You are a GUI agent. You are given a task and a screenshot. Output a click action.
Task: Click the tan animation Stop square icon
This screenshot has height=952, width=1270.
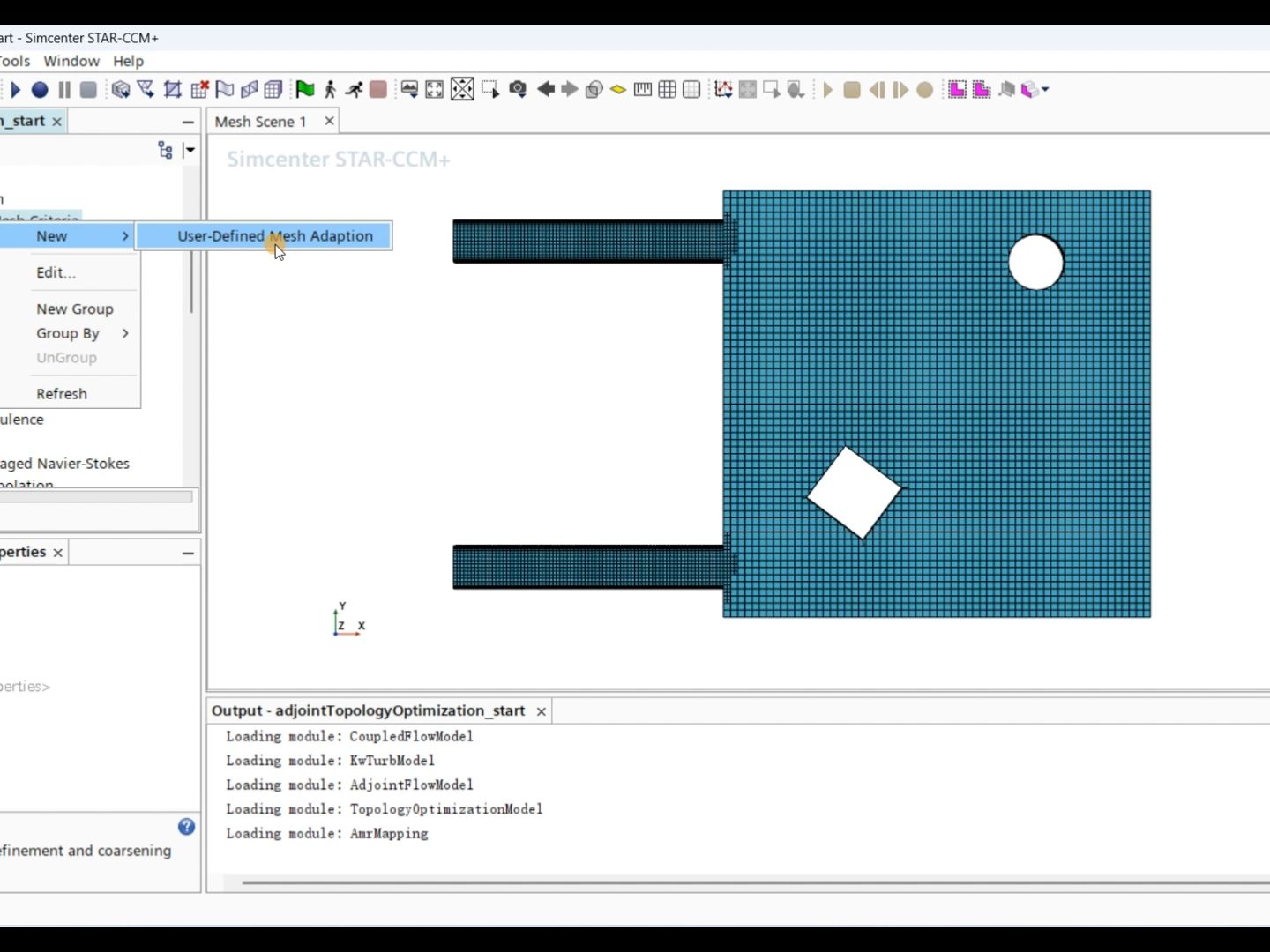coord(852,89)
